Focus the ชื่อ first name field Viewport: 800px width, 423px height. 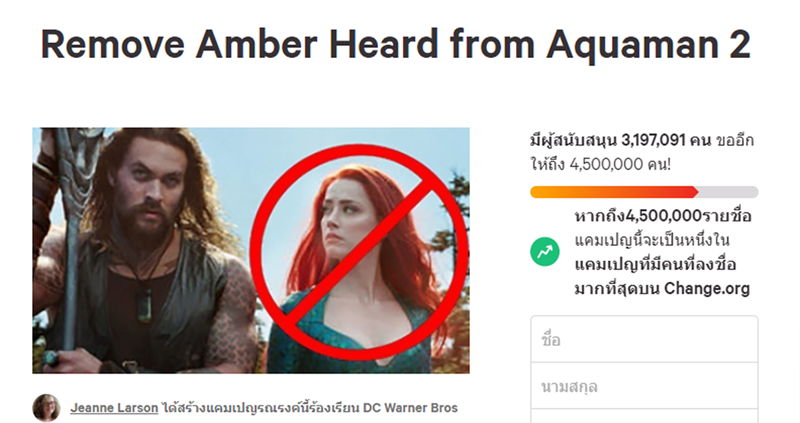click(644, 339)
